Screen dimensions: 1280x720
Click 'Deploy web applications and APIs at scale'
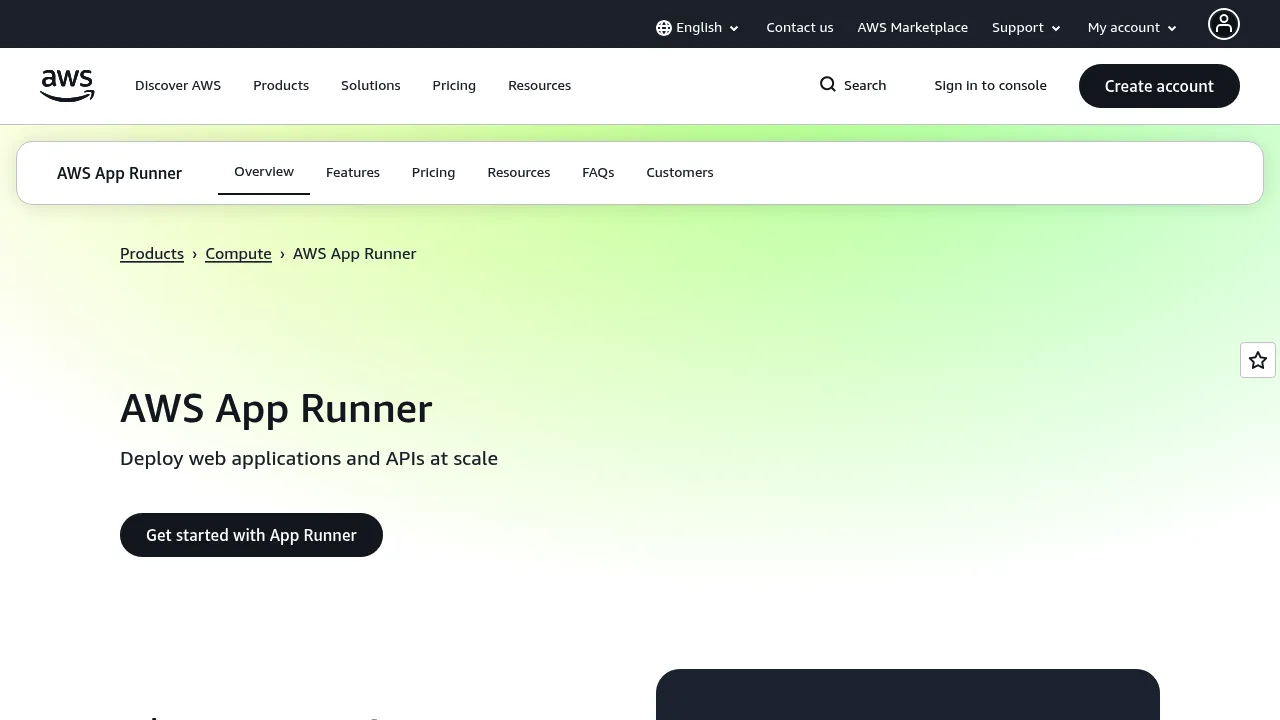tap(309, 459)
